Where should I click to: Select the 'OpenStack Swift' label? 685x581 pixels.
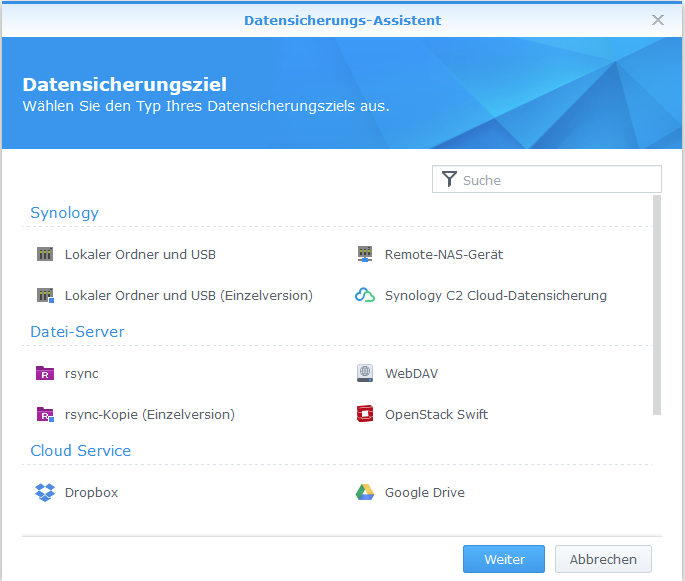click(436, 415)
